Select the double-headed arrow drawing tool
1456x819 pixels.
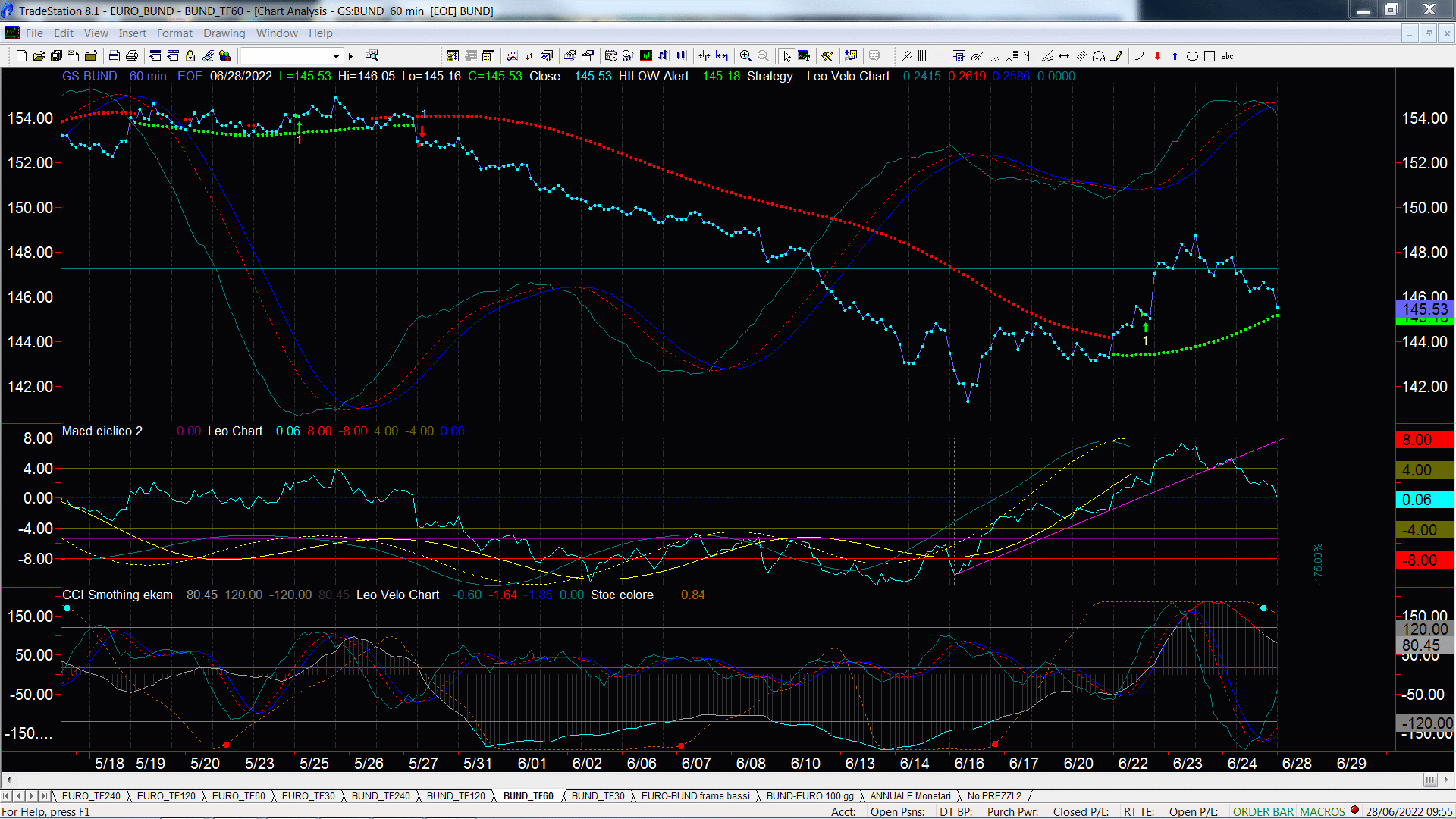click(1064, 56)
